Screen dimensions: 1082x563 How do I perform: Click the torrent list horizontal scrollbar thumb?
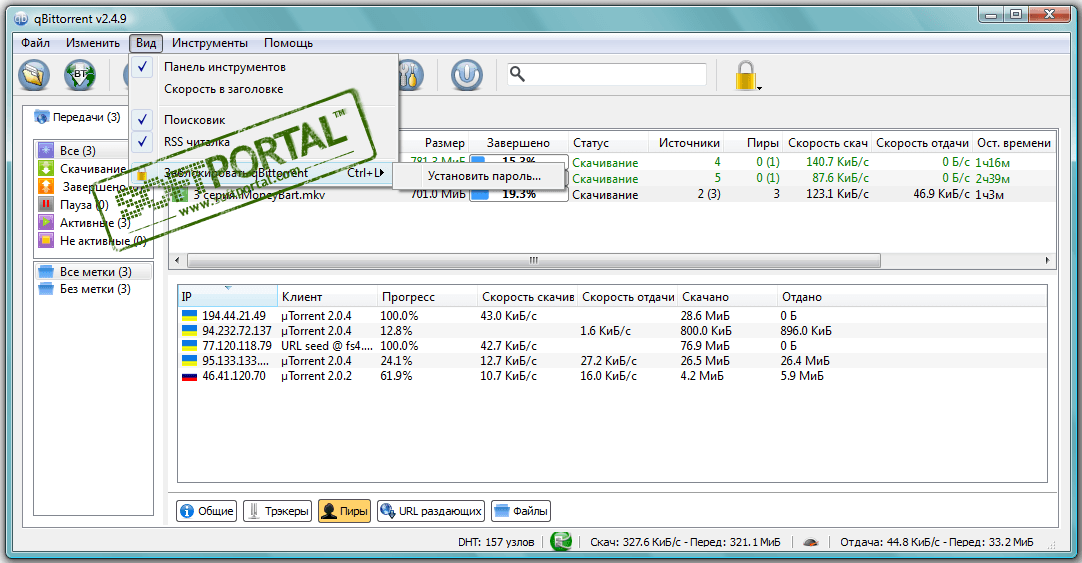coord(533,260)
